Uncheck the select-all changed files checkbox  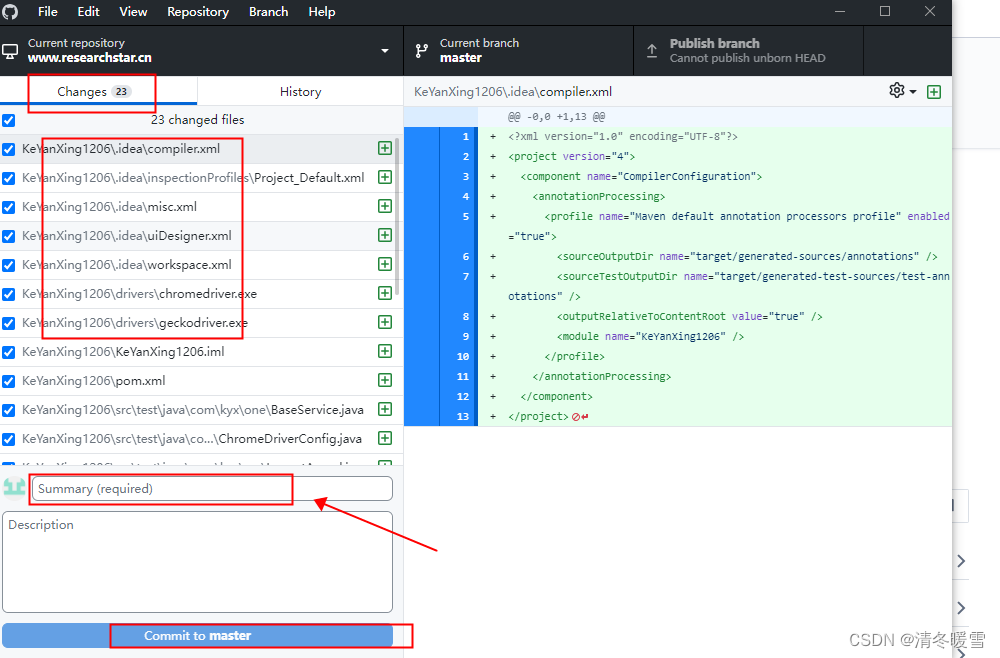tap(9, 119)
